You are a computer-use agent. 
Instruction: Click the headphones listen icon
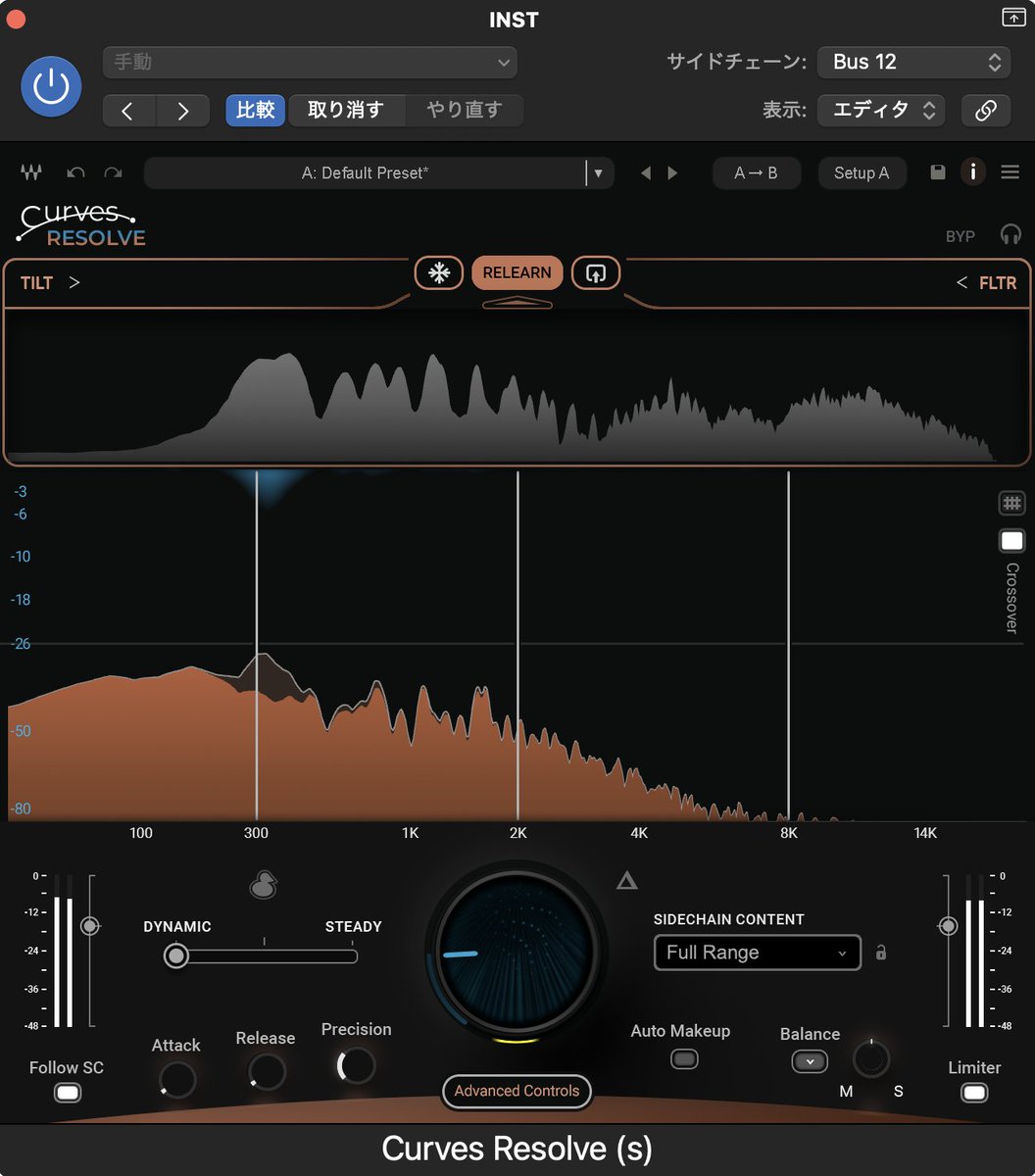click(x=1010, y=234)
